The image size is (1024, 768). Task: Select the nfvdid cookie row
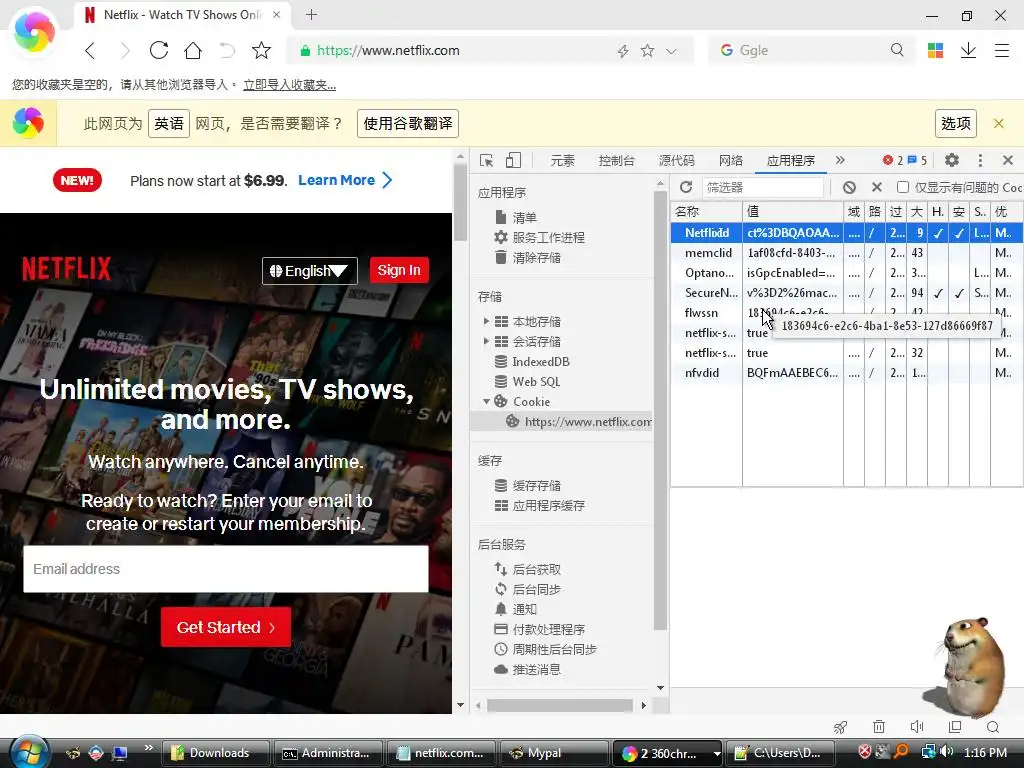847,373
